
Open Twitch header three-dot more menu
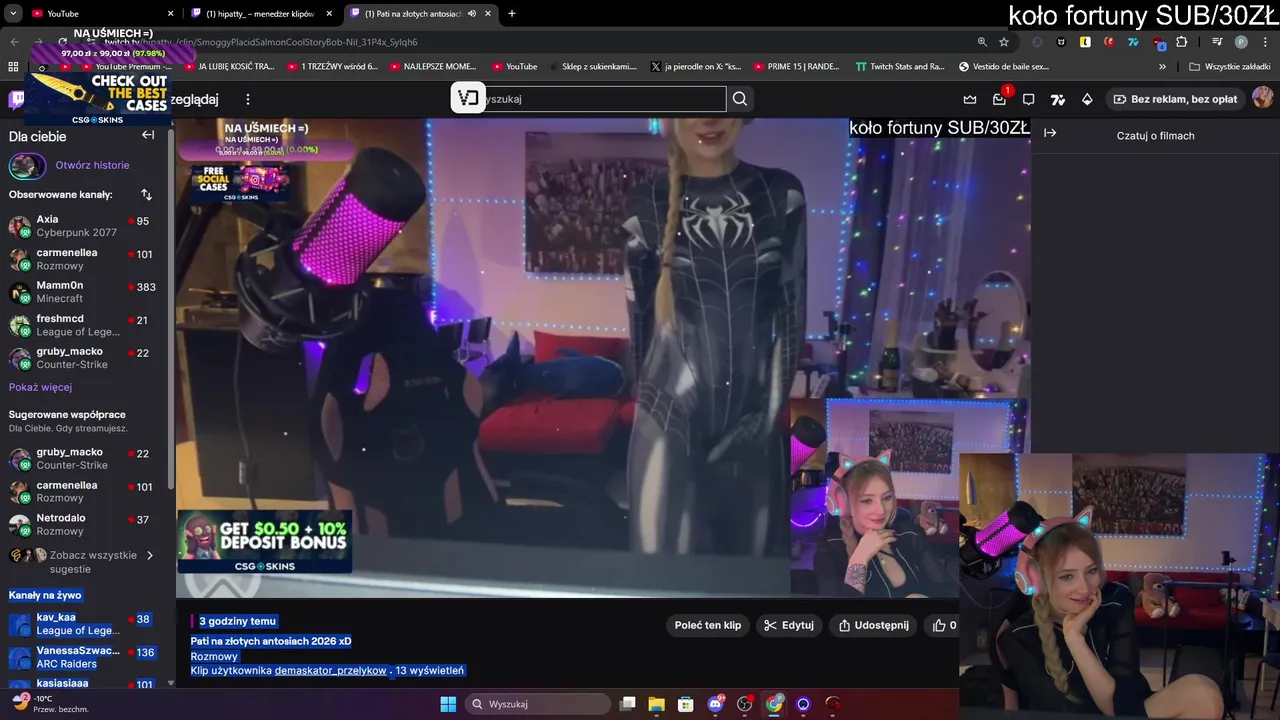point(248,99)
